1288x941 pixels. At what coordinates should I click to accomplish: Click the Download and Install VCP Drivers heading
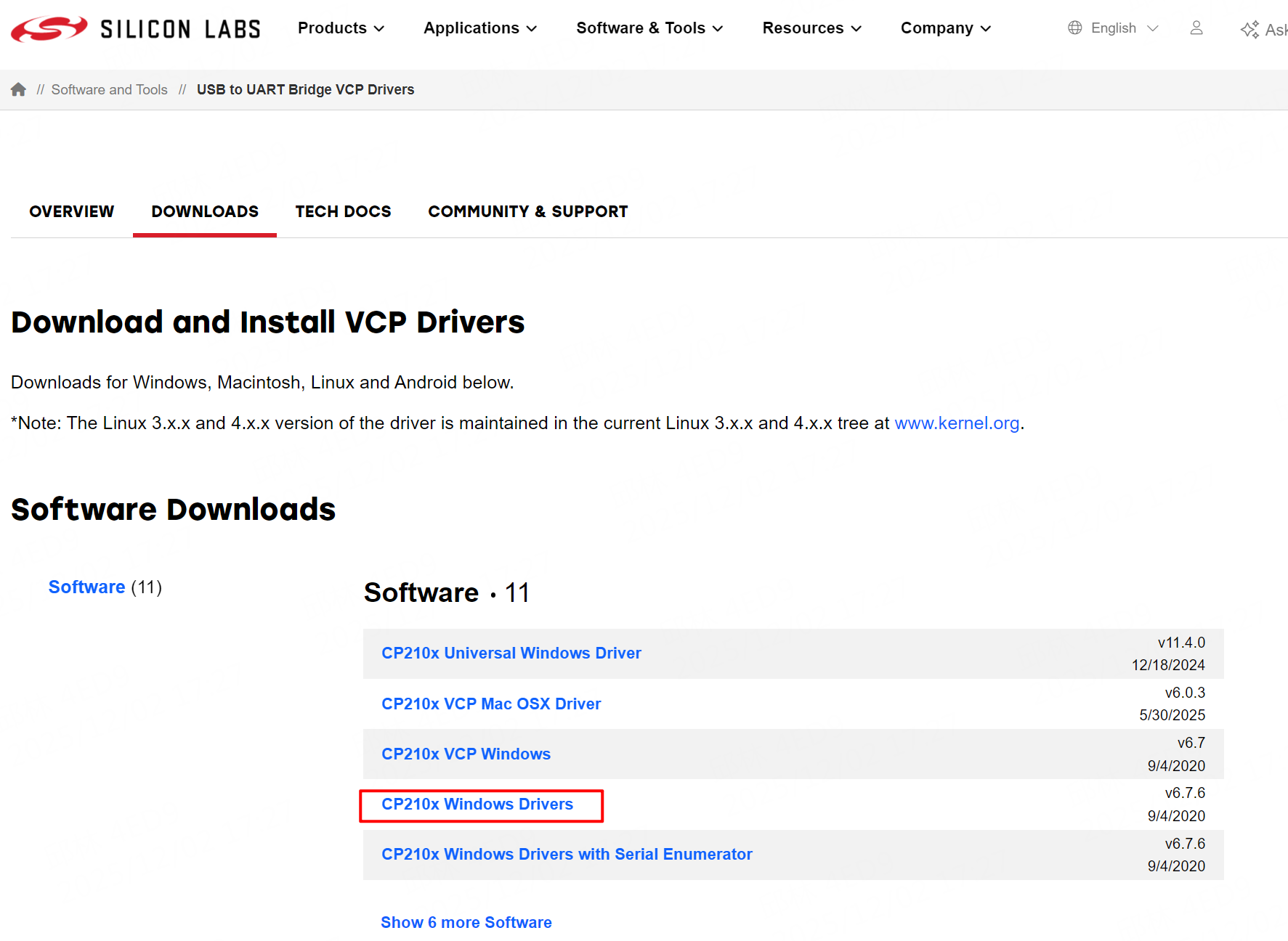tap(267, 322)
